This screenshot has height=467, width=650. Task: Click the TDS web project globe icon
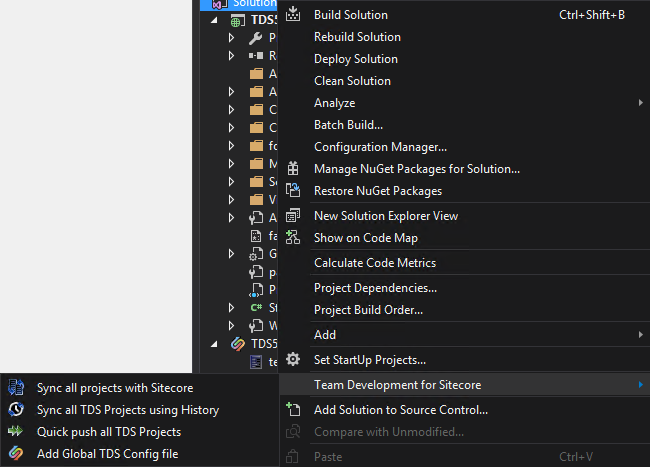(238, 20)
